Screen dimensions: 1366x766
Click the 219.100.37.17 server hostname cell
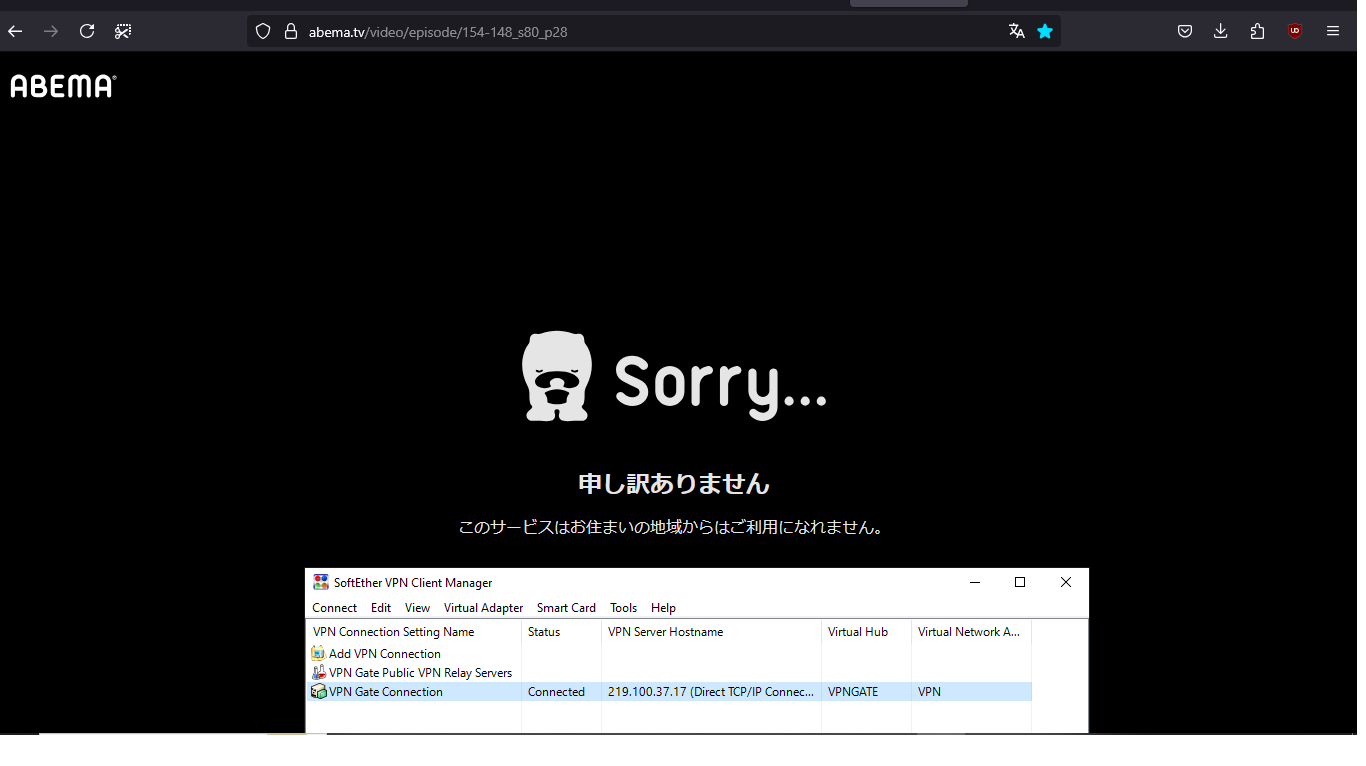[711, 692]
